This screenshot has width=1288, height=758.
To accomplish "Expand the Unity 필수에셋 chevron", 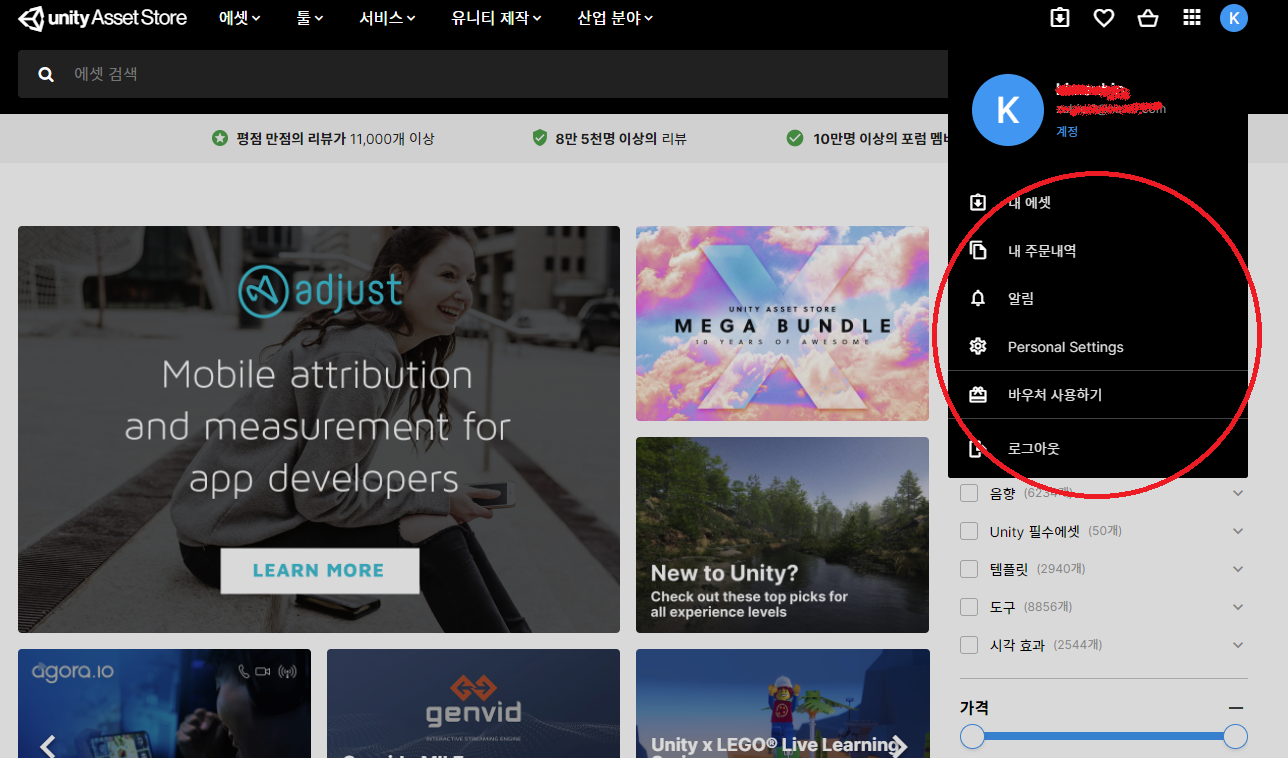I will coord(1238,531).
